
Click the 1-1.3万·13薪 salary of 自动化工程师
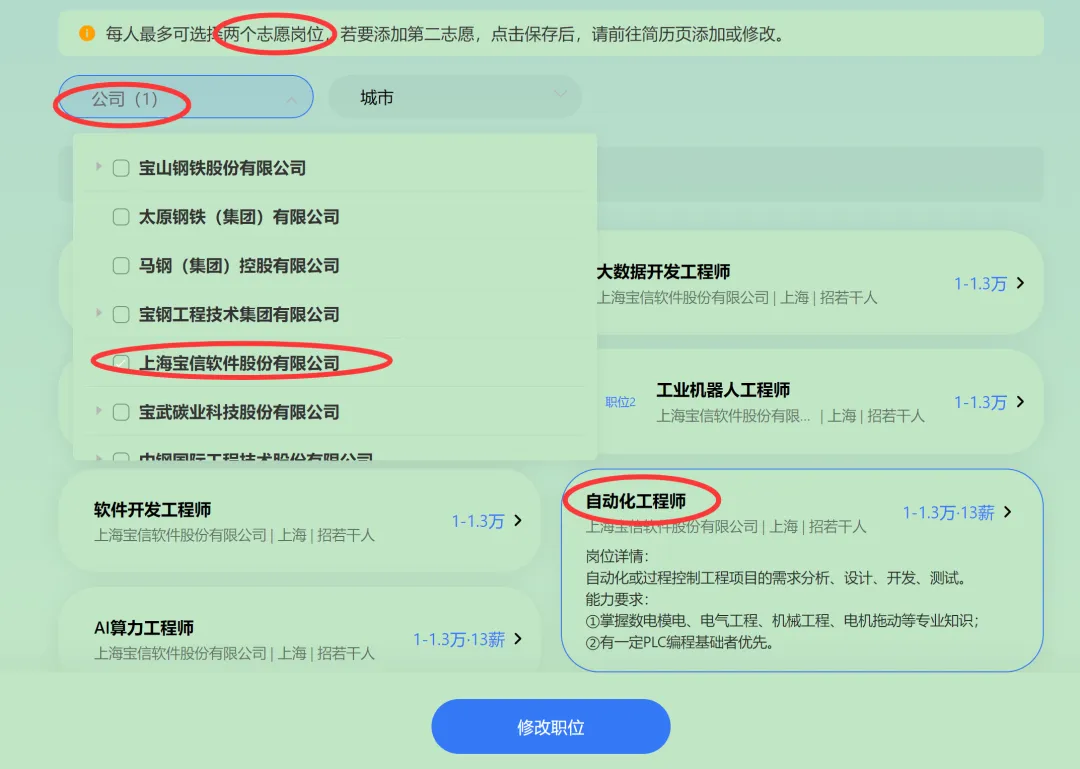[948, 513]
